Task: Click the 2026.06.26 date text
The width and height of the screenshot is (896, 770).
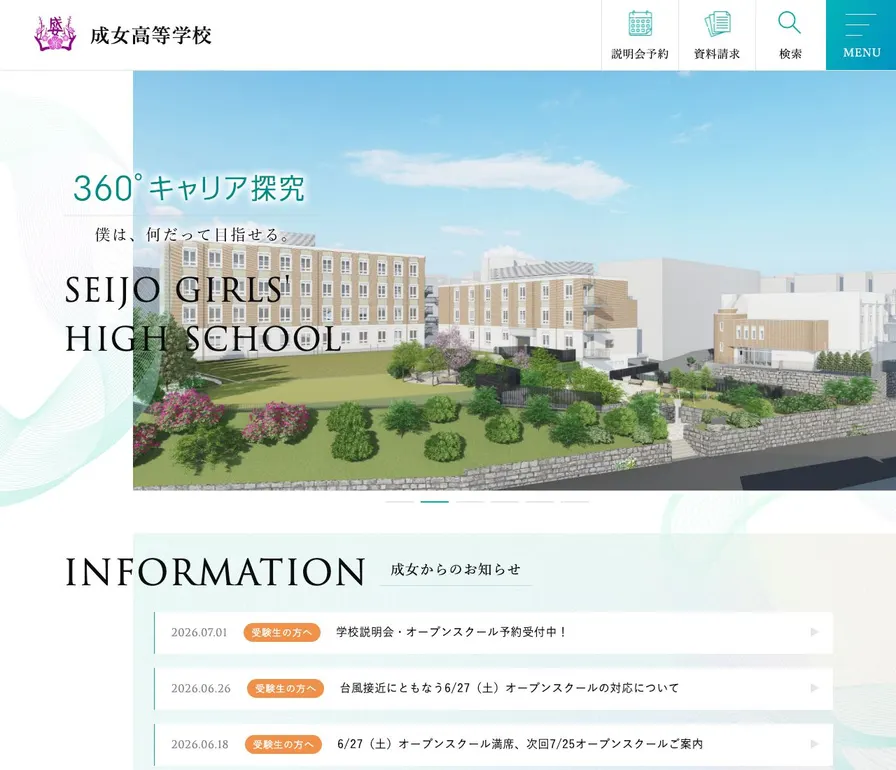Action: coord(201,688)
